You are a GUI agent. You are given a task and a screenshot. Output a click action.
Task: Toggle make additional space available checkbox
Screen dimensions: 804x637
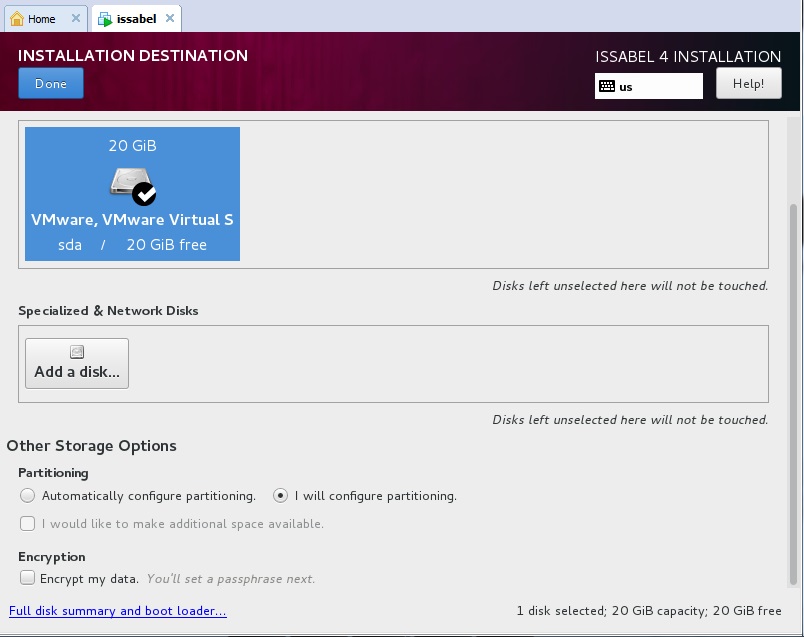click(27, 524)
